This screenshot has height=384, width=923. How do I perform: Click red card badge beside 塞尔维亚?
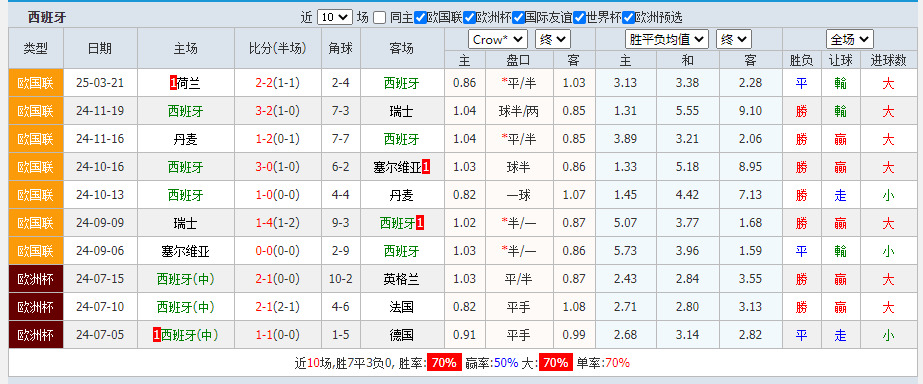pyautogui.click(x=426, y=167)
